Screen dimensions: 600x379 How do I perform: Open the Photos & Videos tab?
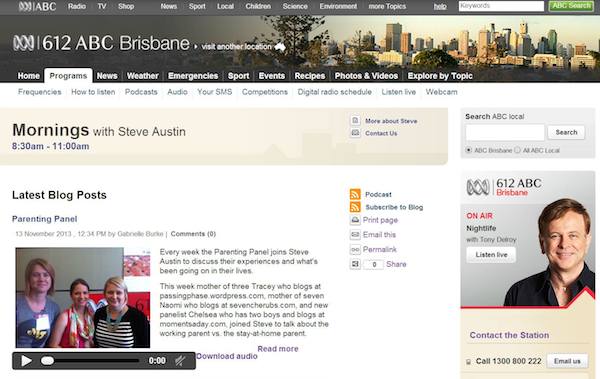pos(366,76)
